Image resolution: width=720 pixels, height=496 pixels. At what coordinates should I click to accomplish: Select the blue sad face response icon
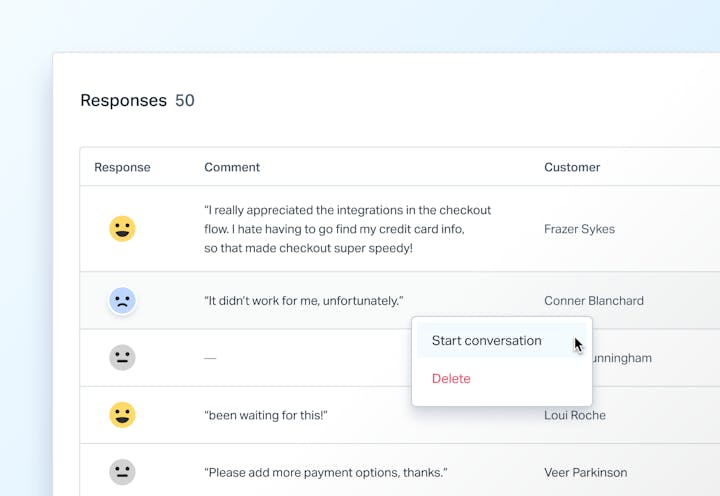(122, 300)
